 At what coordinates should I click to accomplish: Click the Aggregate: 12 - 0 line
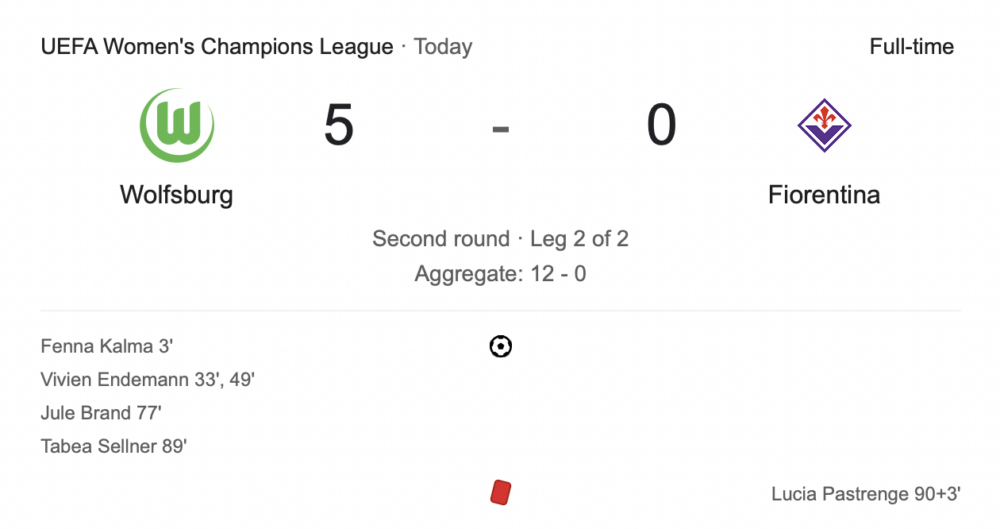[x=500, y=273]
